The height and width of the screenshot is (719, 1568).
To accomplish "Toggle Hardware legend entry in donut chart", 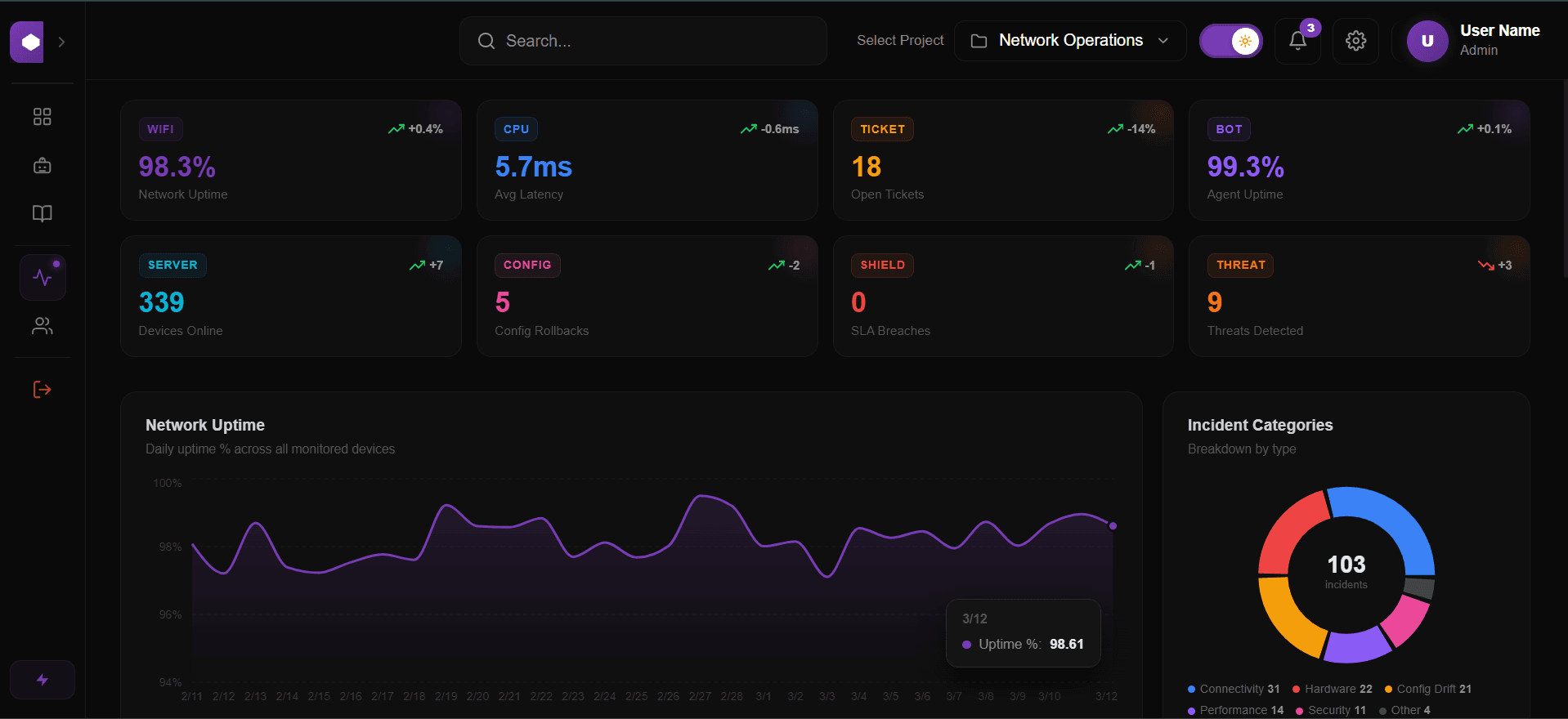I will (1332, 689).
